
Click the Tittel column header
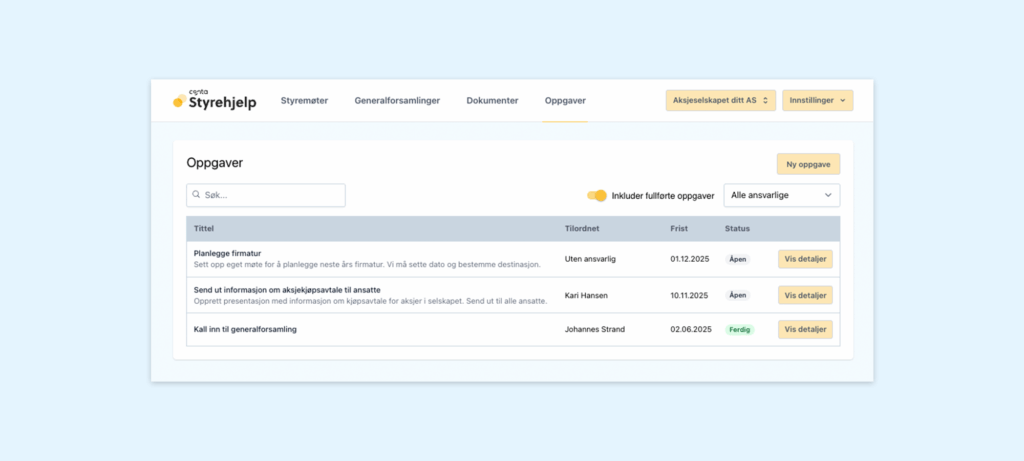[204, 229]
